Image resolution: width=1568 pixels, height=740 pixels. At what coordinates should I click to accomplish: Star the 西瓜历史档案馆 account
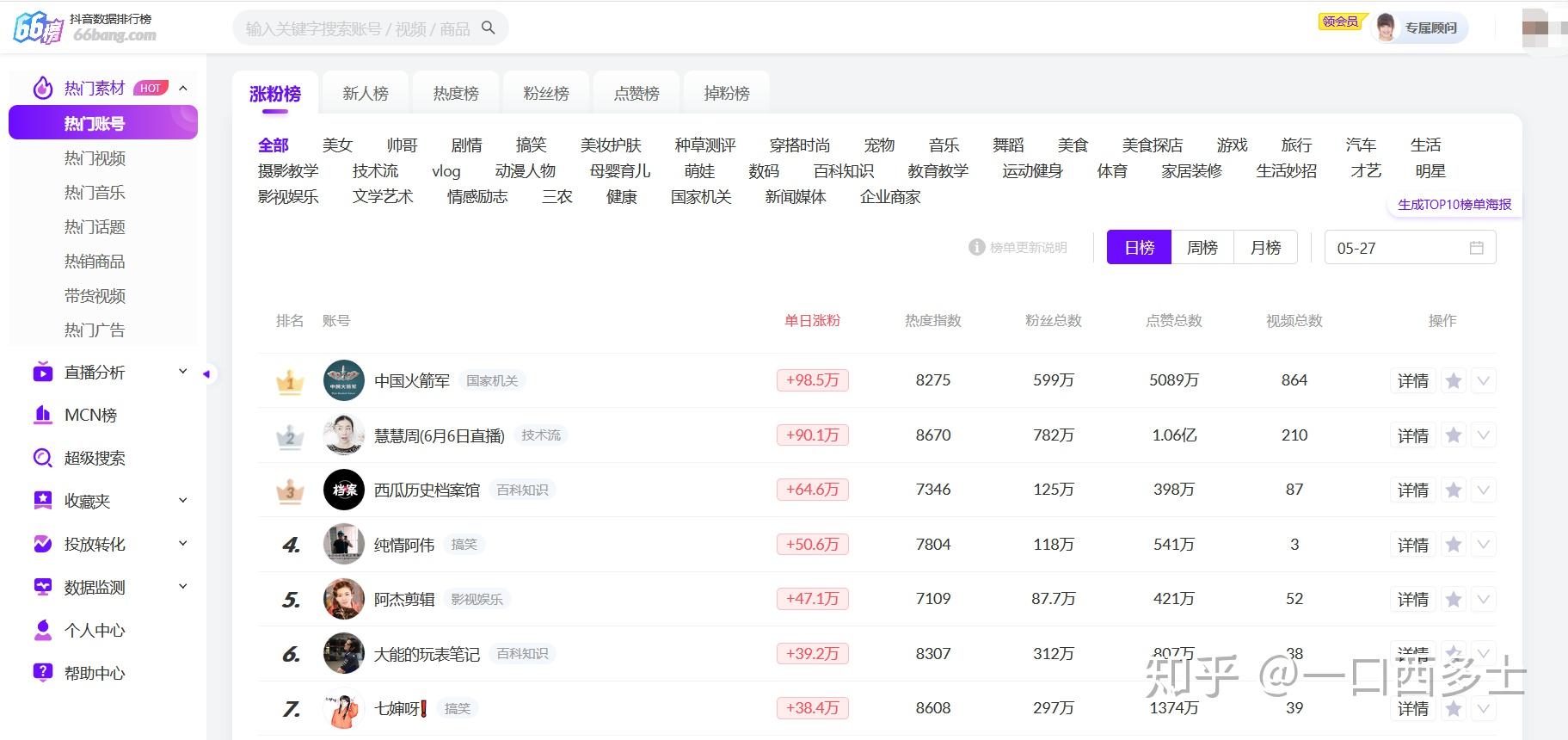pyautogui.click(x=1454, y=490)
